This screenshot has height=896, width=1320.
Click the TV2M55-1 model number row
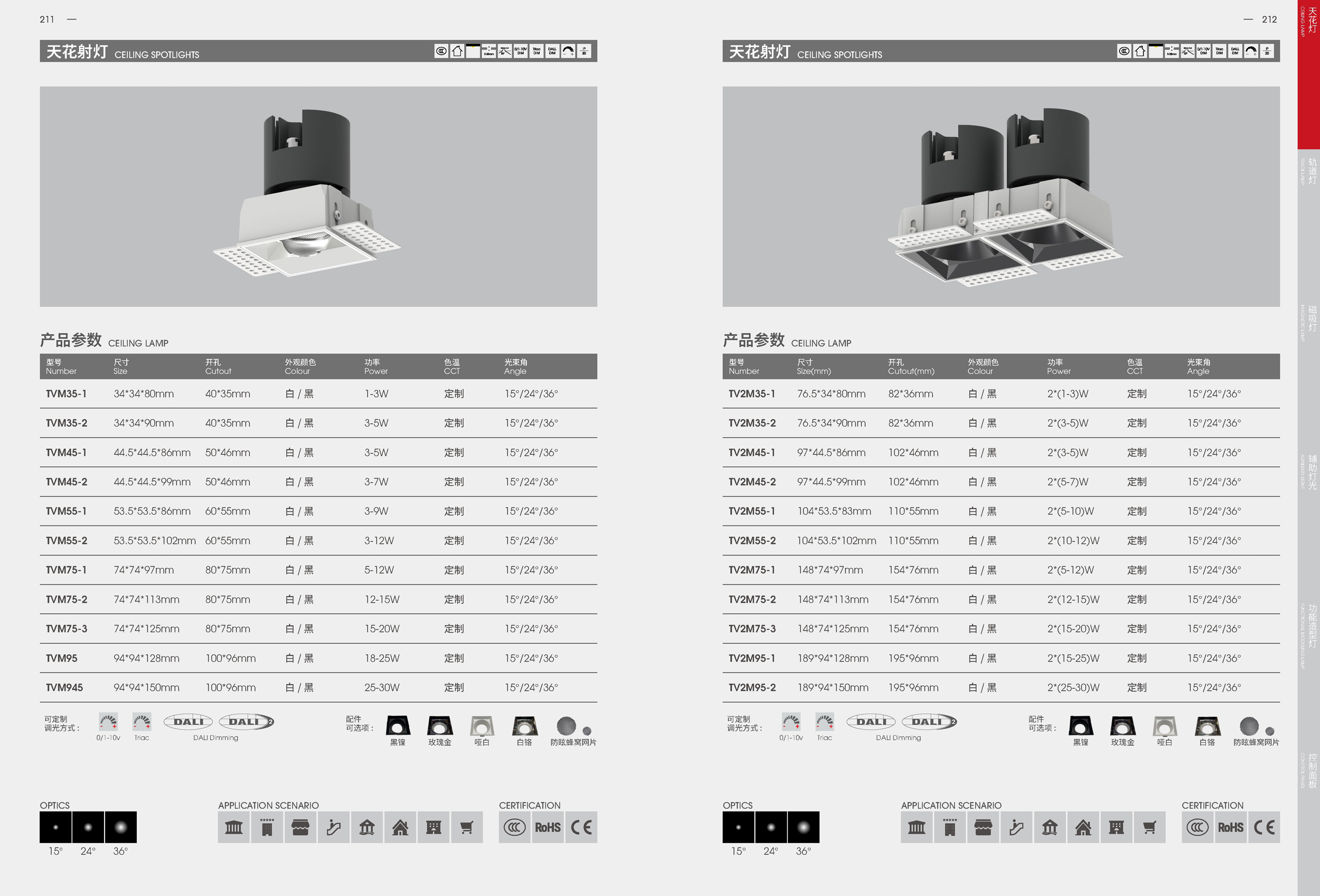pyautogui.click(x=751, y=511)
